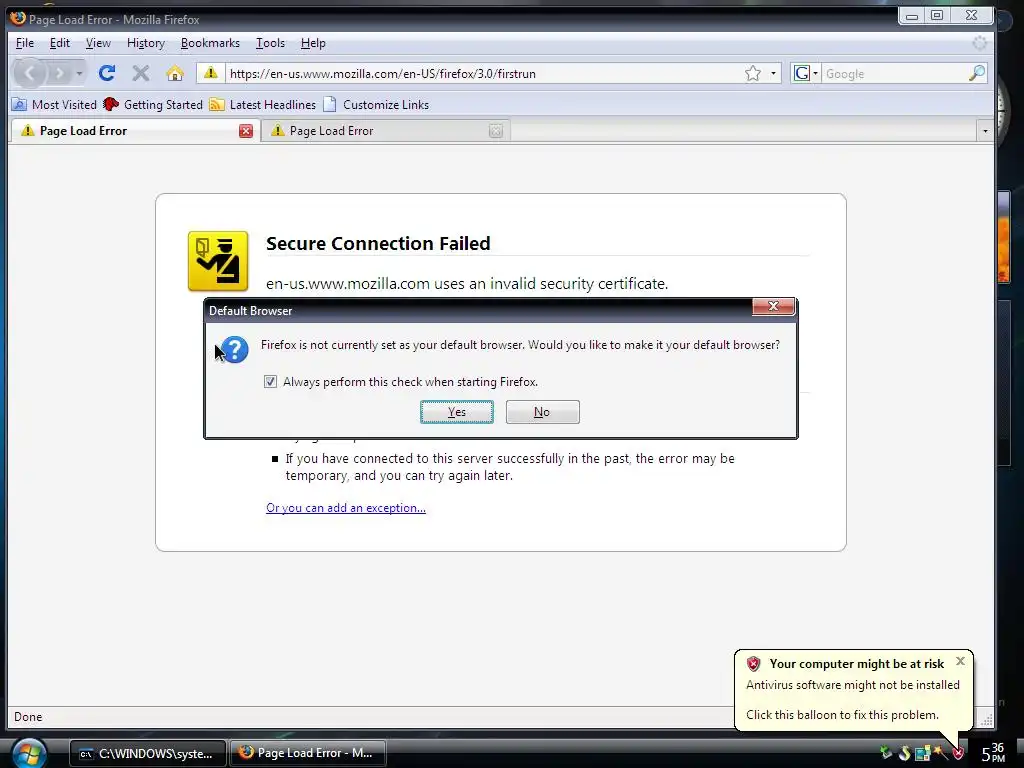Click Page Load Error Firefox taskbar button
The width and height of the screenshot is (1024, 768).
click(308, 753)
